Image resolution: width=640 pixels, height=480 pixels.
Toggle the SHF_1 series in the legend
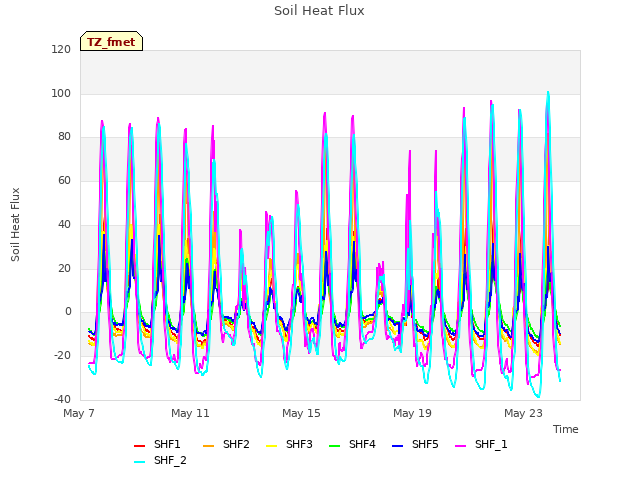click(x=481, y=444)
